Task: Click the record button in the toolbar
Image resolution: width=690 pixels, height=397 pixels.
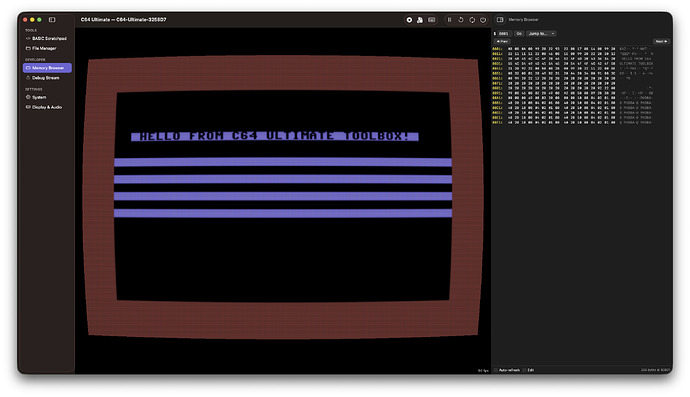Action: (x=409, y=20)
